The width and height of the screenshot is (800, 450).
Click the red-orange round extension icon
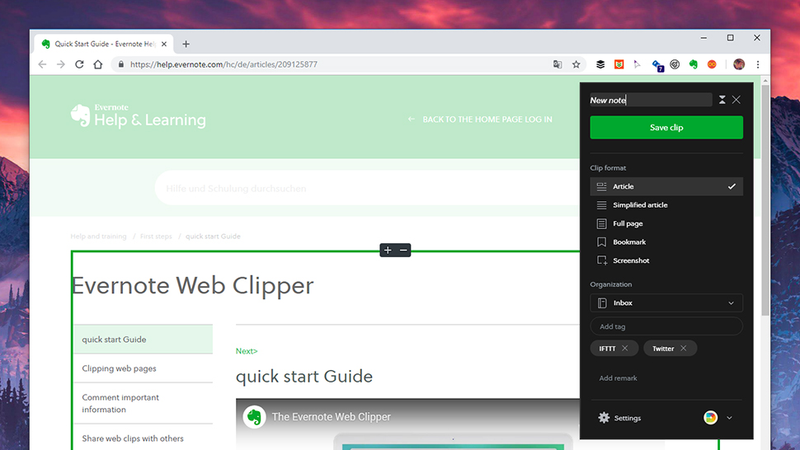point(712,64)
